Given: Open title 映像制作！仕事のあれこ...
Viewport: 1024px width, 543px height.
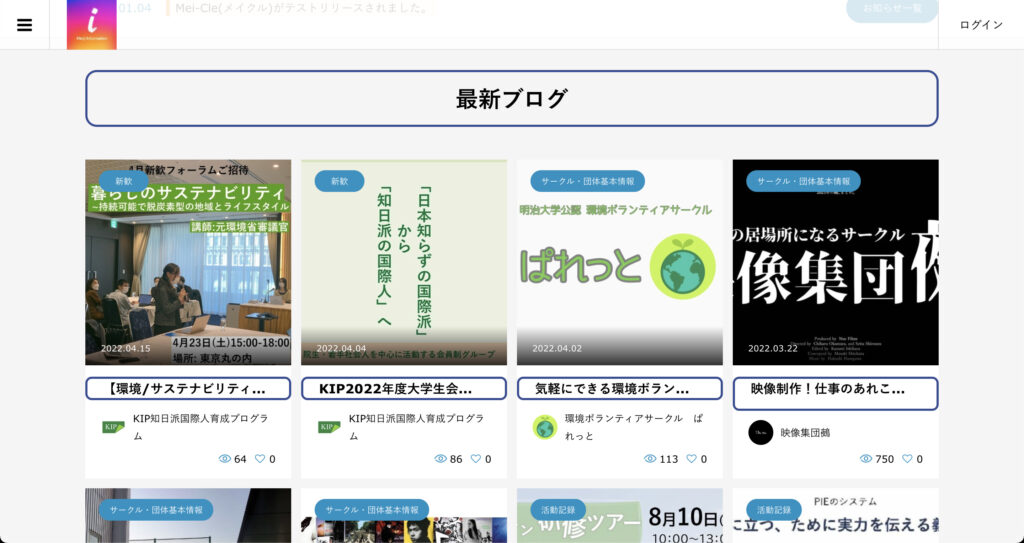Looking at the screenshot, I should [835, 394].
